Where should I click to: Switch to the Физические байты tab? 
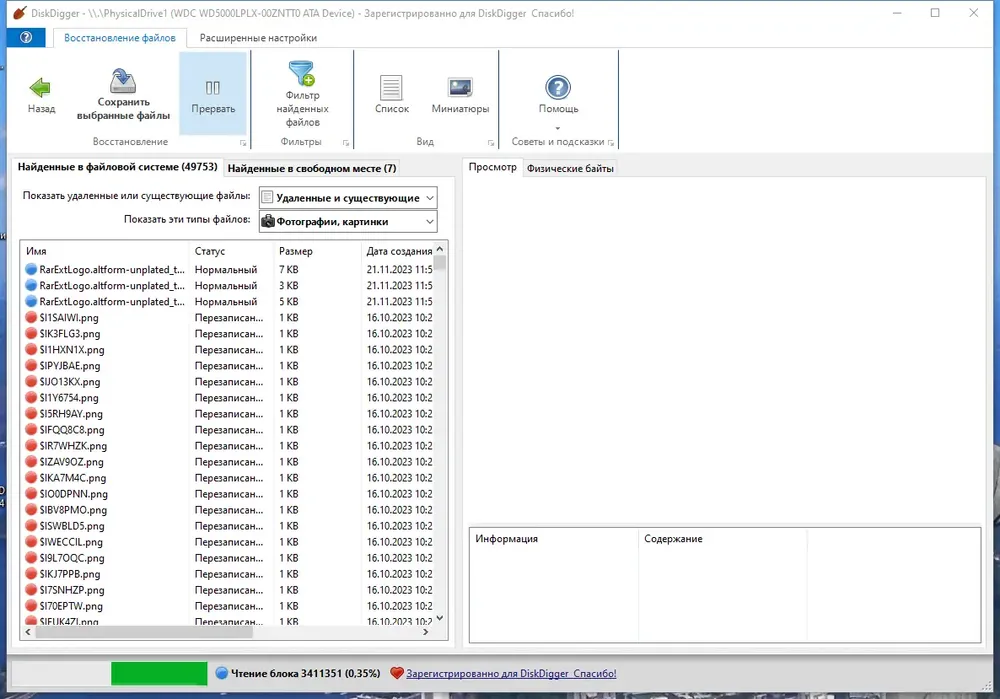pyautogui.click(x=570, y=168)
